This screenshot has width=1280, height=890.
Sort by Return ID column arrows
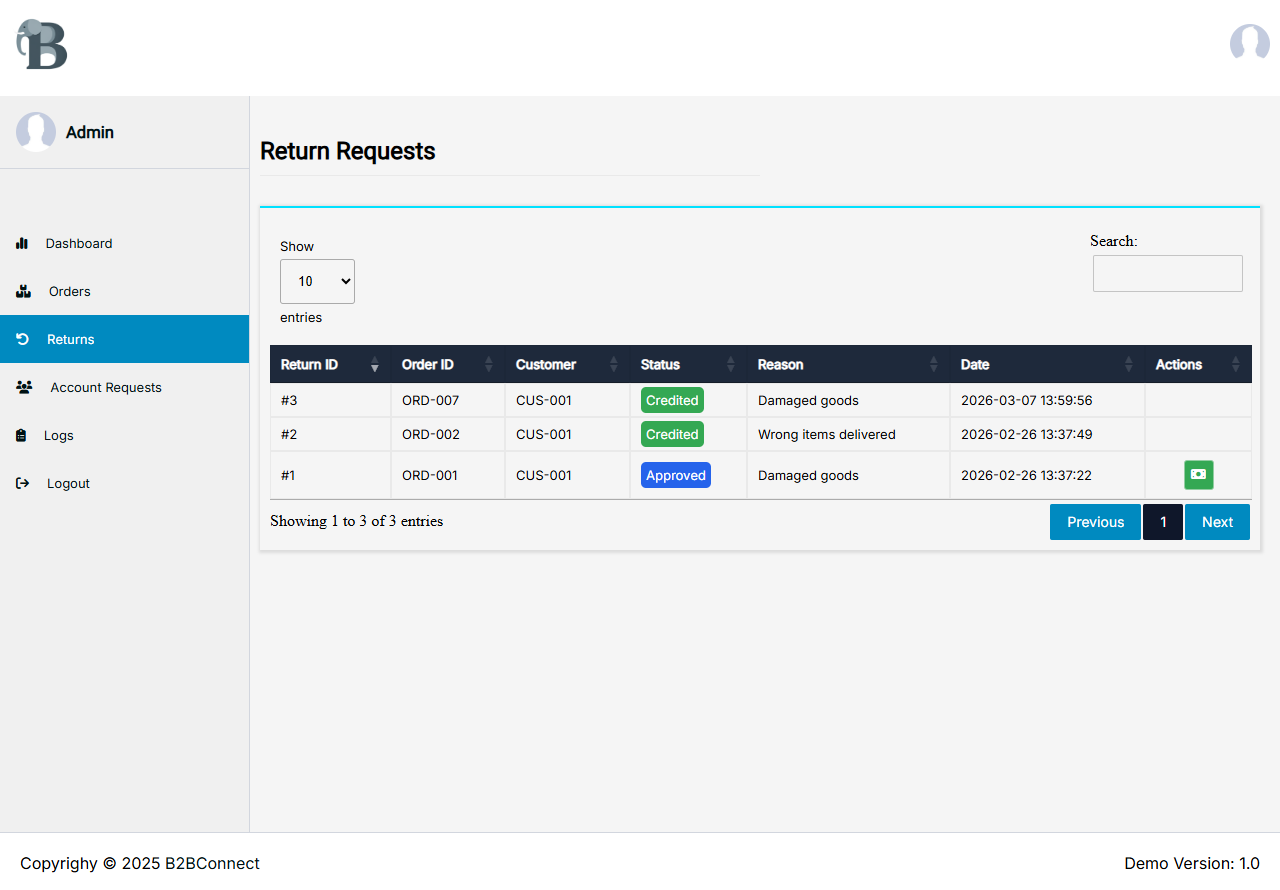pos(375,364)
